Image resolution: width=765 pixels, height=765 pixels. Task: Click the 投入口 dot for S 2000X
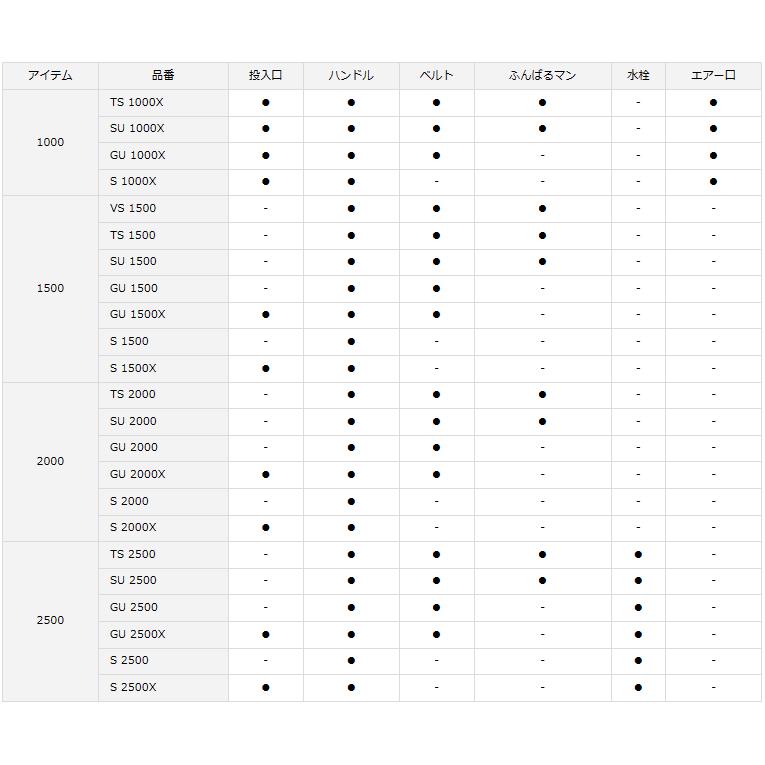(x=265, y=527)
